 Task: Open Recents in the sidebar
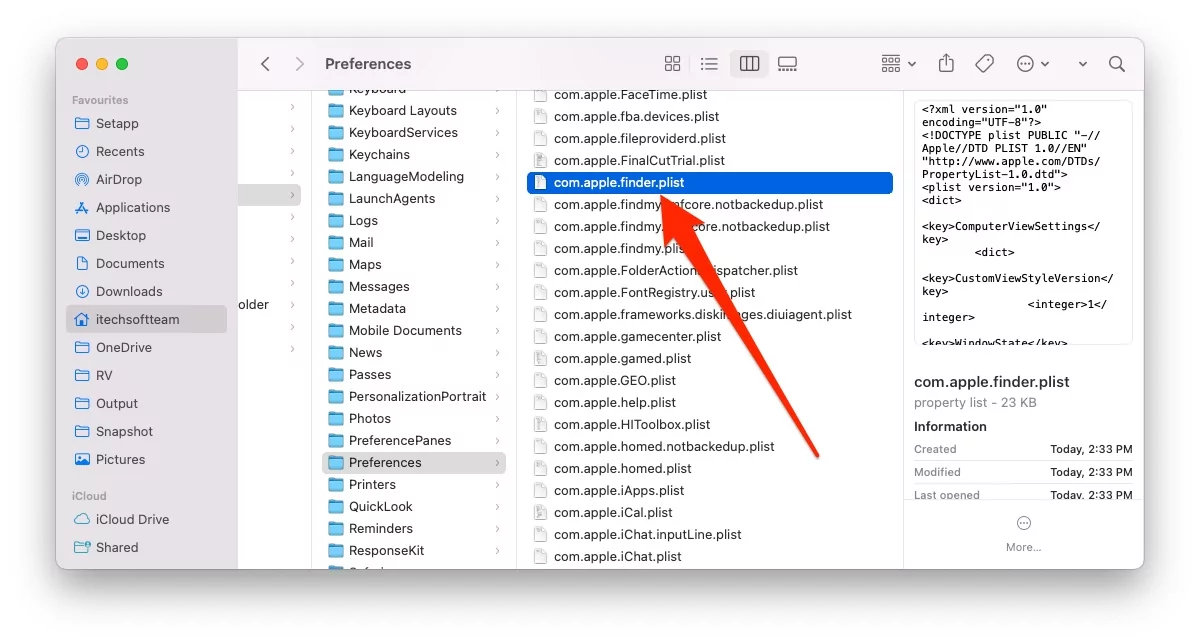[147, 152]
